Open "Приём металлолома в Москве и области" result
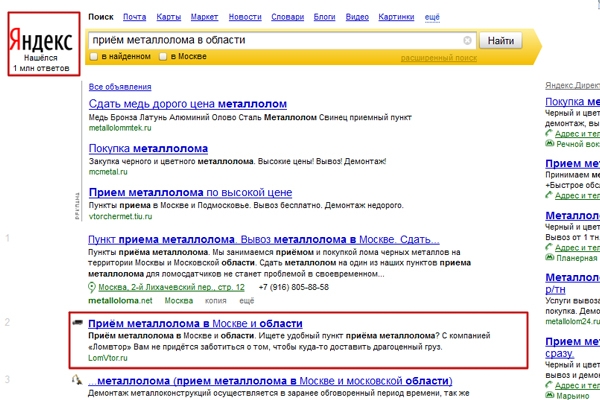 (195, 324)
